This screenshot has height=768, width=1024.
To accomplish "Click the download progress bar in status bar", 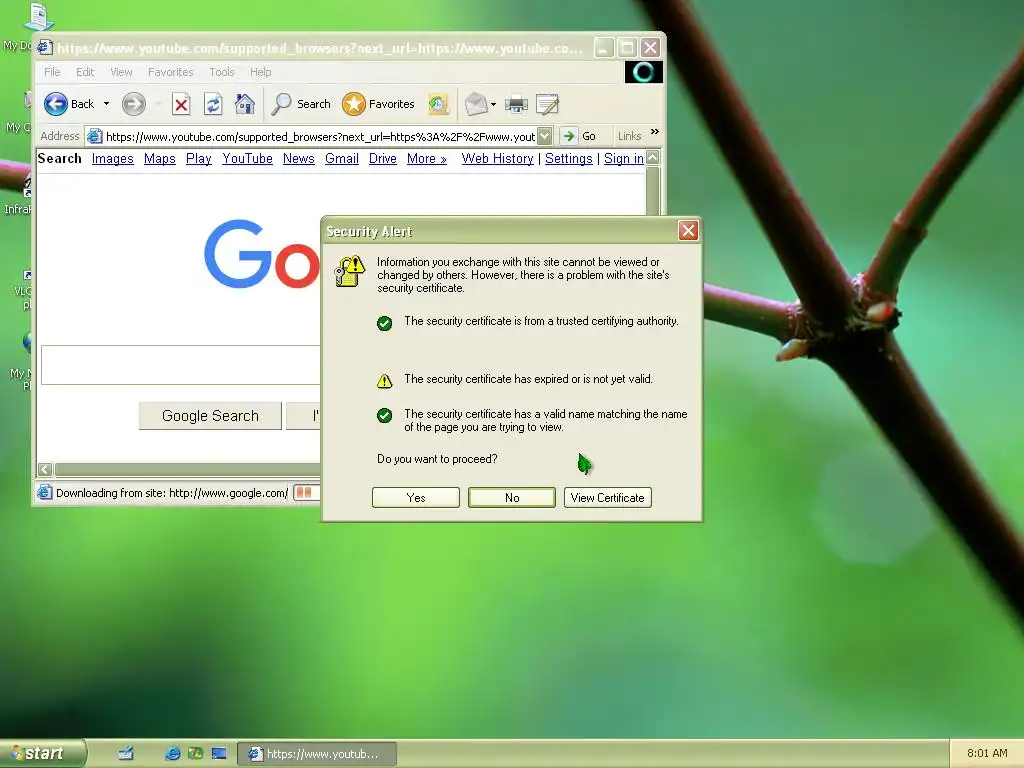I will click(306, 492).
